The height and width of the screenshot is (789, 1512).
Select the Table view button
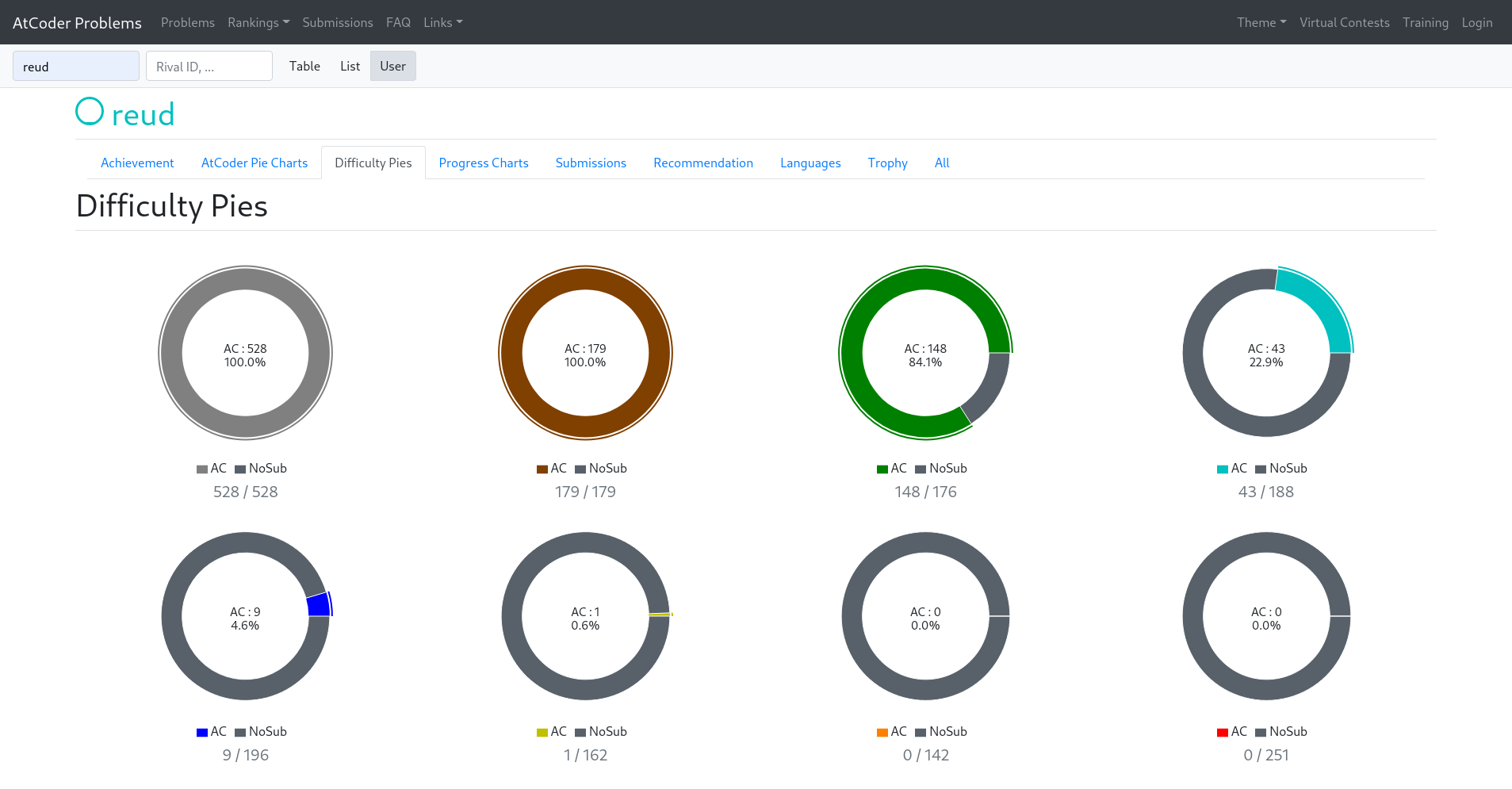tap(304, 66)
